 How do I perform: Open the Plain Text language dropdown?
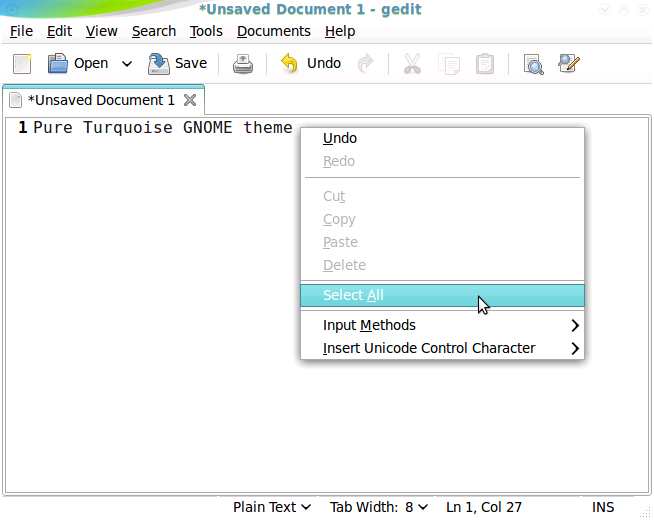point(272,507)
